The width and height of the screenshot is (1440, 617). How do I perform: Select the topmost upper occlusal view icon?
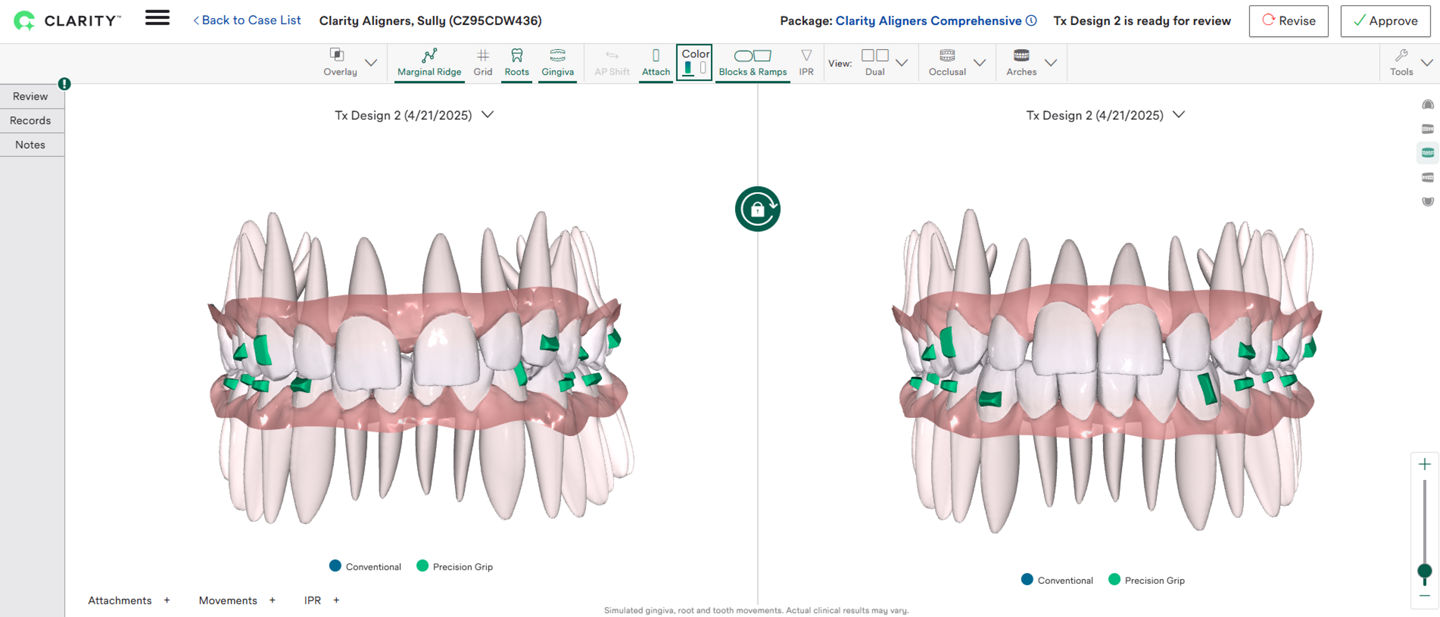click(x=1428, y=105)
